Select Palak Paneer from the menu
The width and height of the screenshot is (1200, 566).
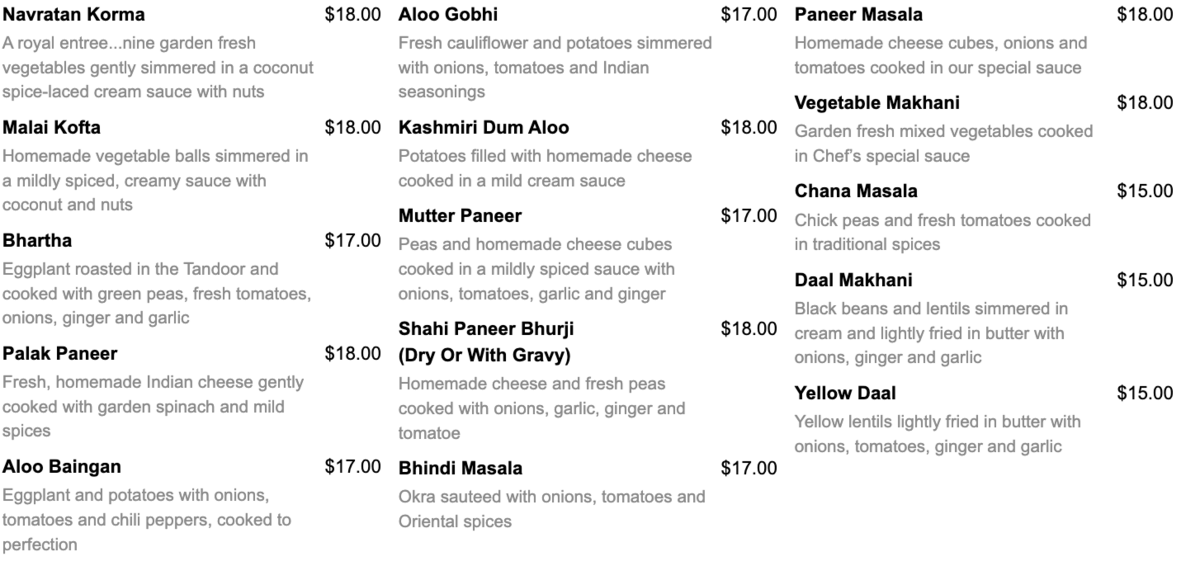coord(60,354)
